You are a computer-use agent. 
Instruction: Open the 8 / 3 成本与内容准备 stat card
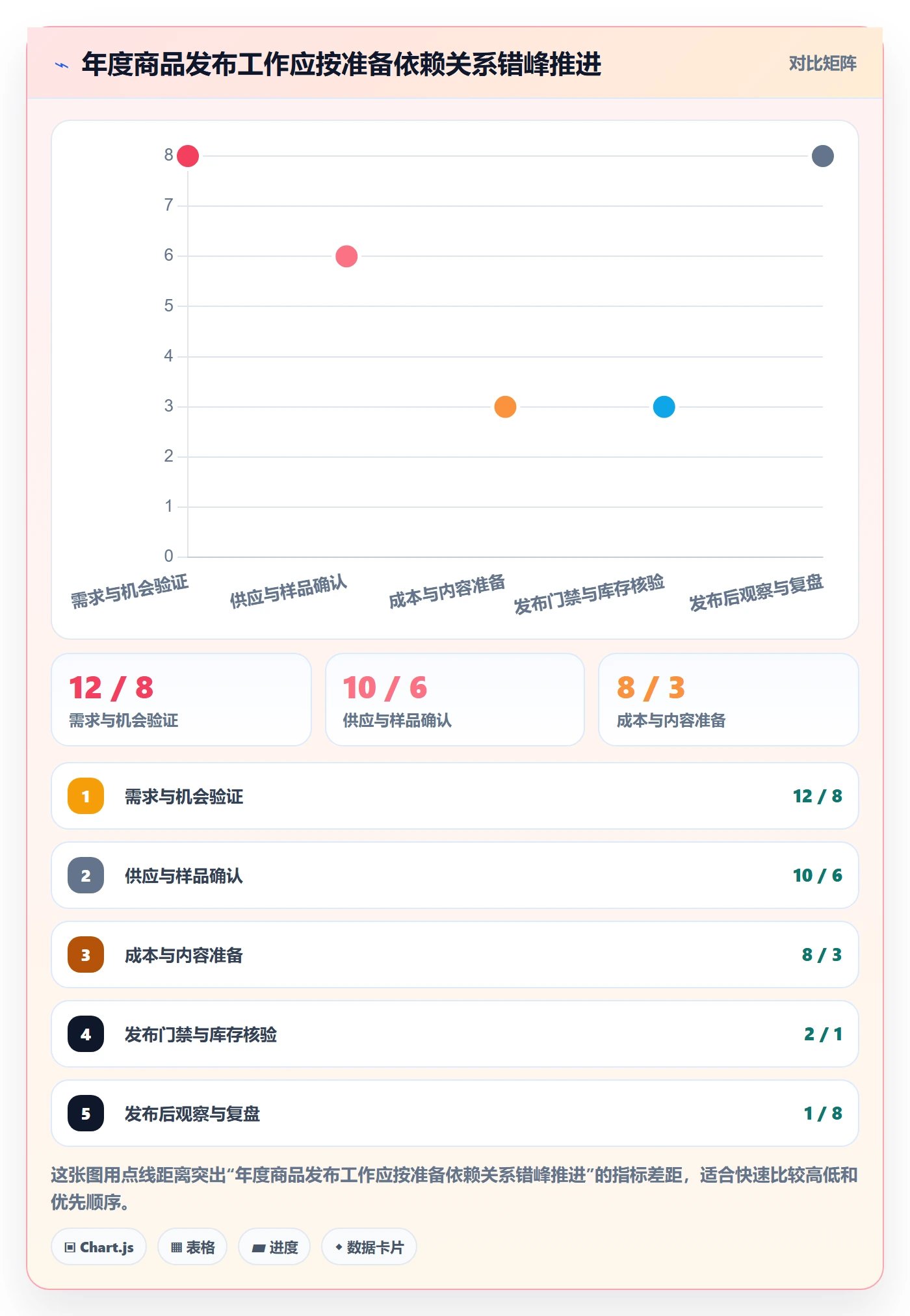click(x=729, y=700)
